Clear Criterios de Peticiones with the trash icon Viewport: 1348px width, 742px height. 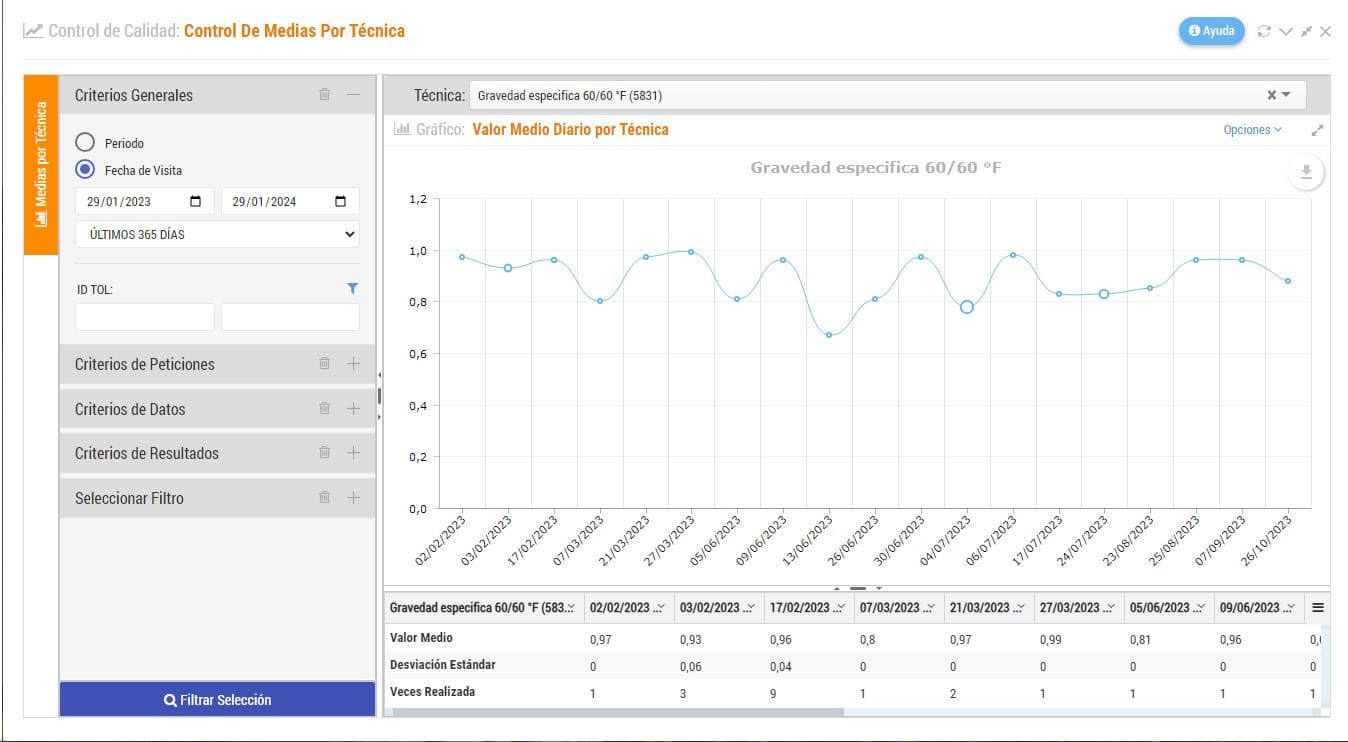click(324, 363)
